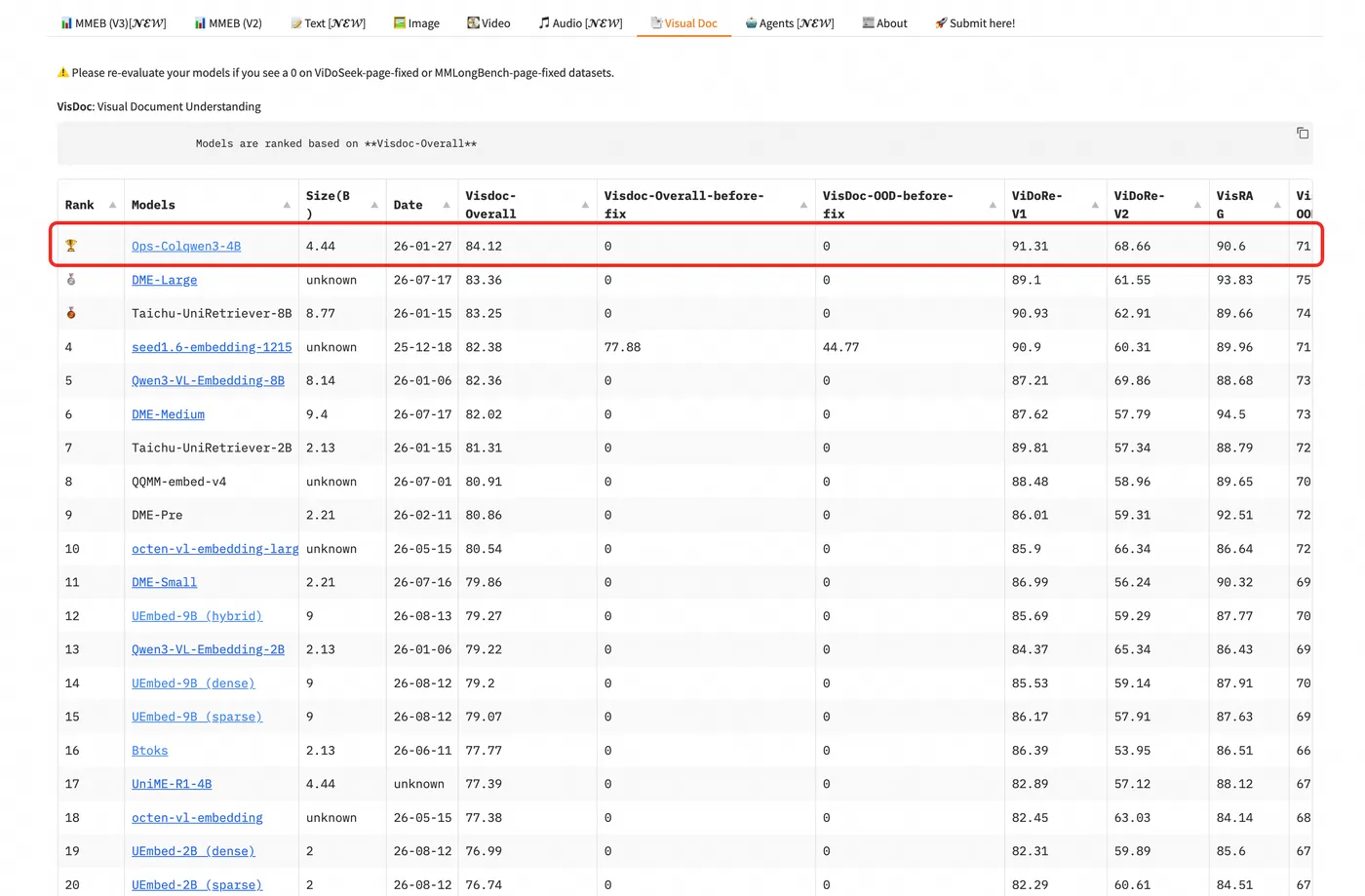Image resolution: width=1365 pixels, height=896 pixels.
Task: Sort by ViDoRe-V1 column arrow
Action: click(1095, 205)
